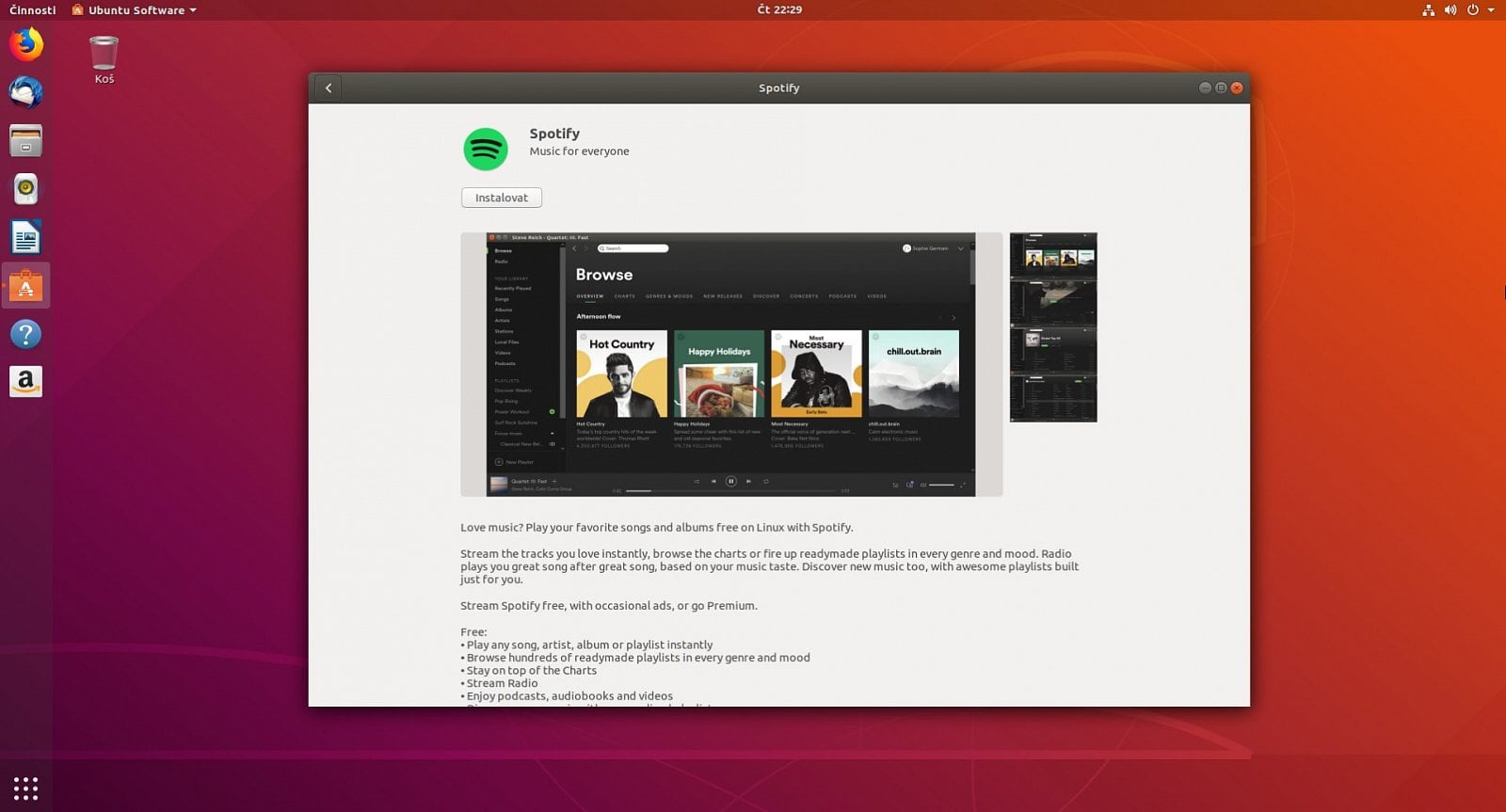The height and width of the screenshot is (812, 1506).
Task: Open Rhythmbox music player from dock
Action: click(25, 189)
